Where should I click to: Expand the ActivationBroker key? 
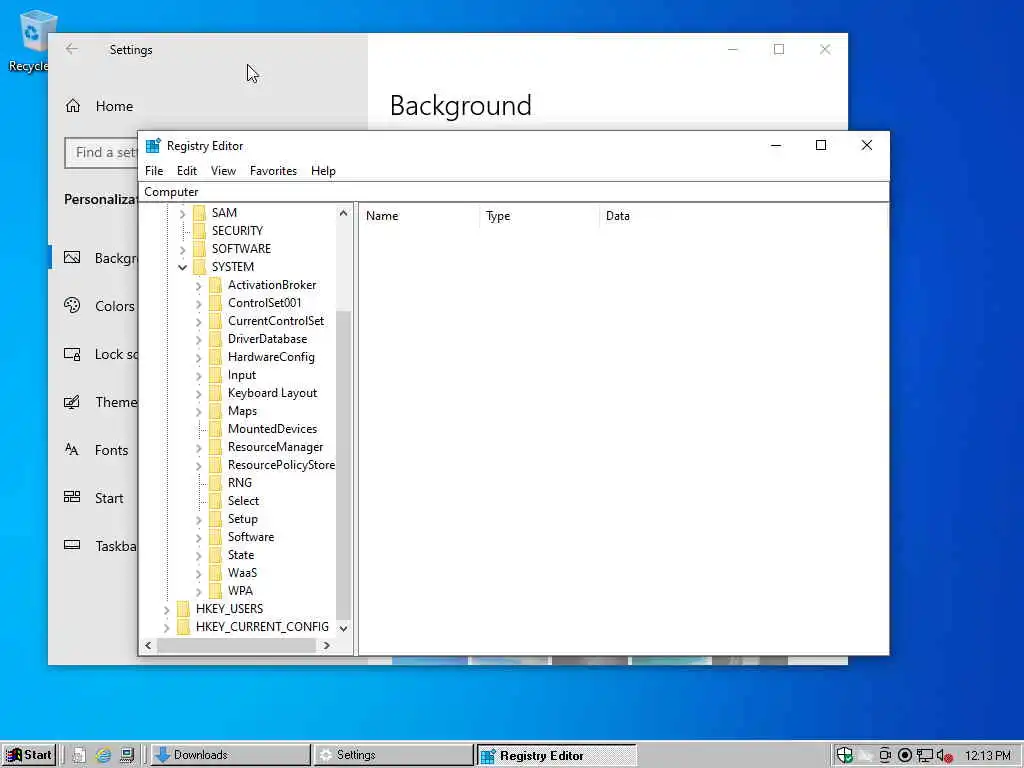coord(199,285)
